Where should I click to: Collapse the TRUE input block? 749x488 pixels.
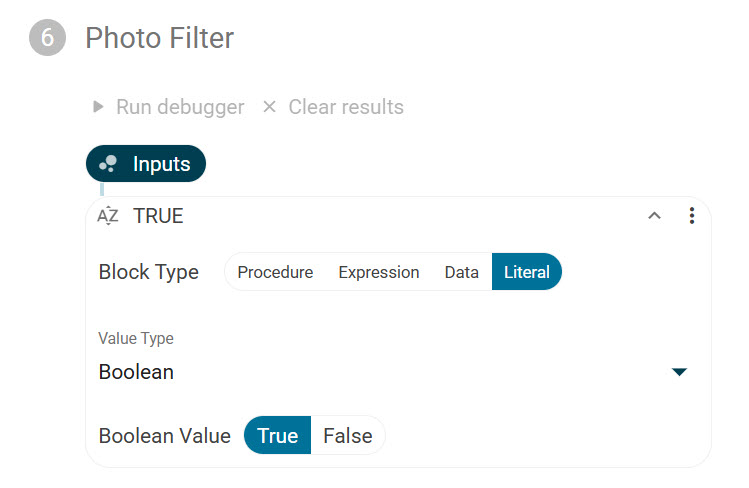655,216
